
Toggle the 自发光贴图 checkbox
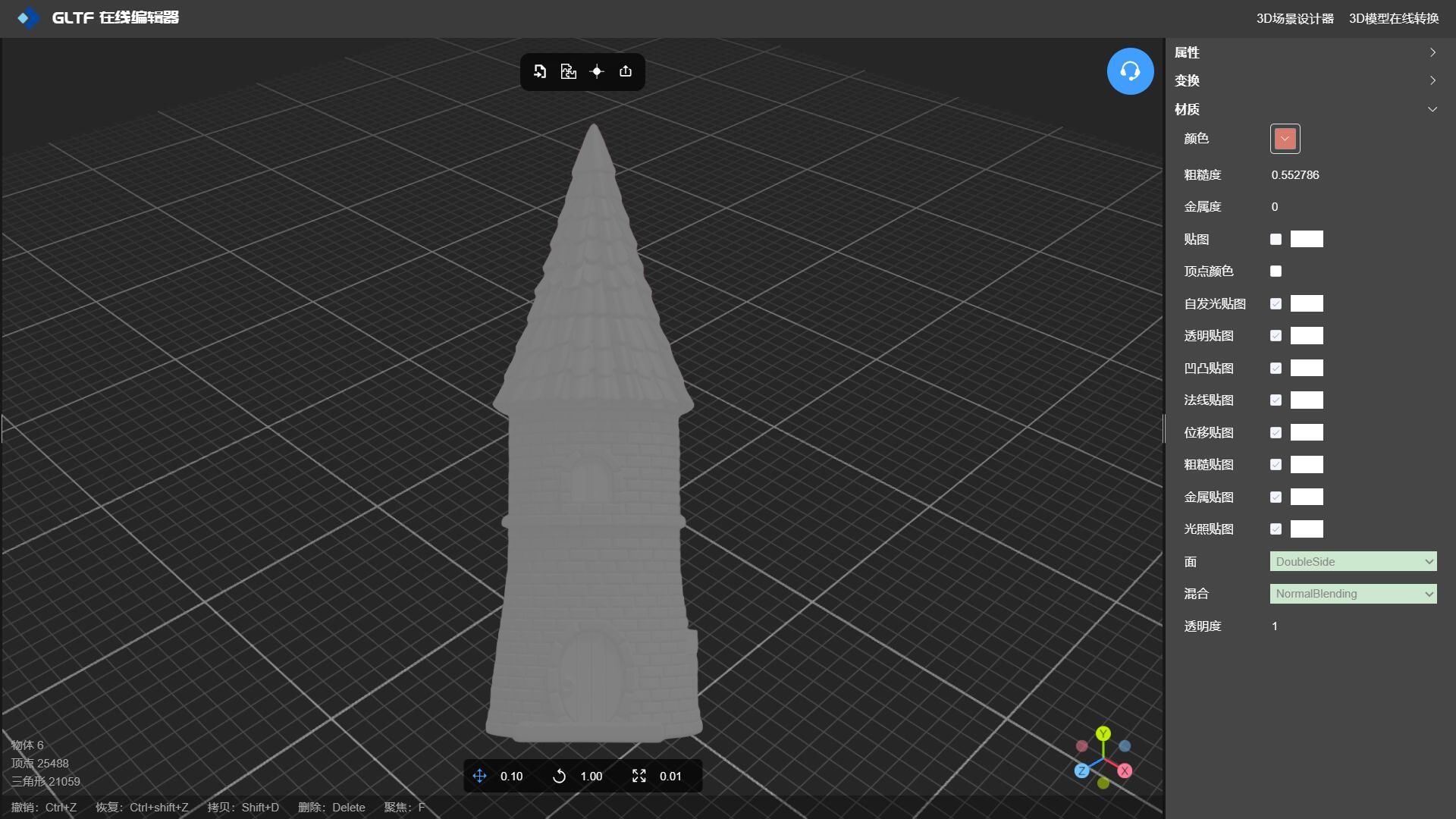click(1276, 303)
